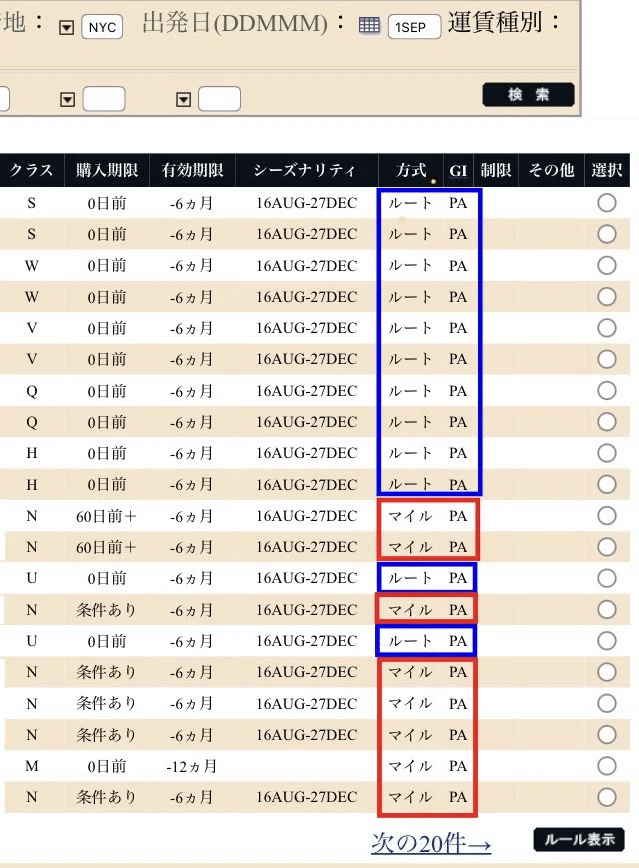Viewport: 639px width, 868px height.
Task: Click マイル cell in the M row
Action: [x=410, y=766]
